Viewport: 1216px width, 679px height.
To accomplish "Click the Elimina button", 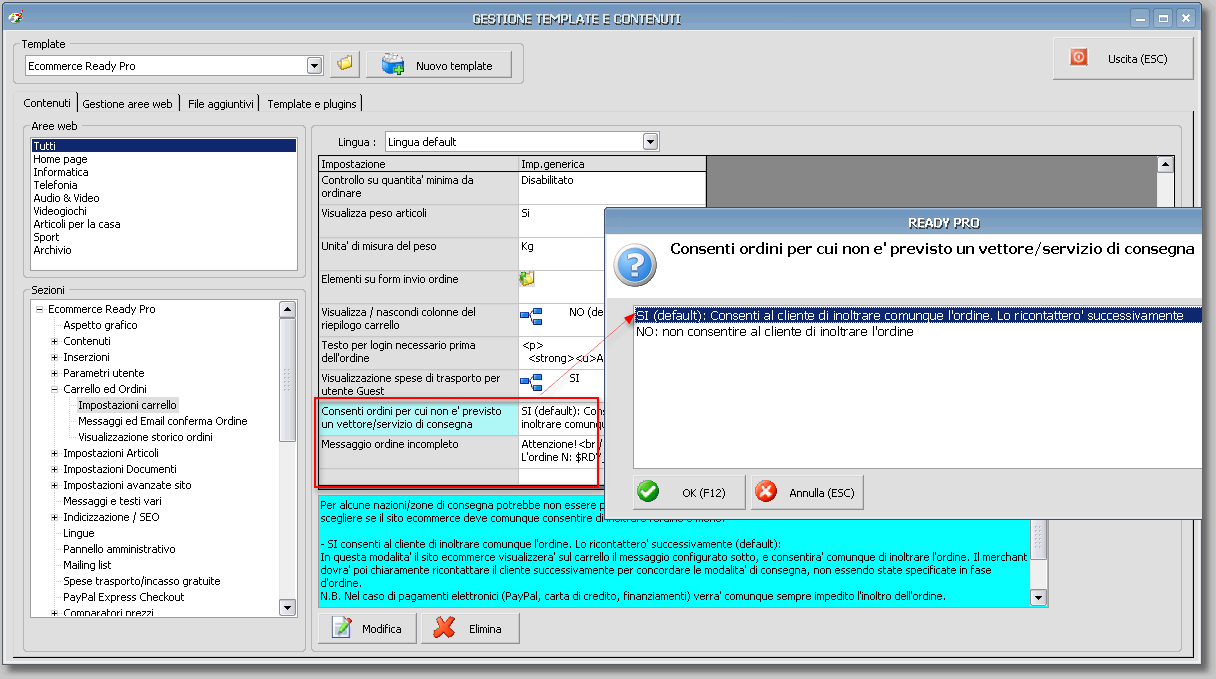I will 470,628.
